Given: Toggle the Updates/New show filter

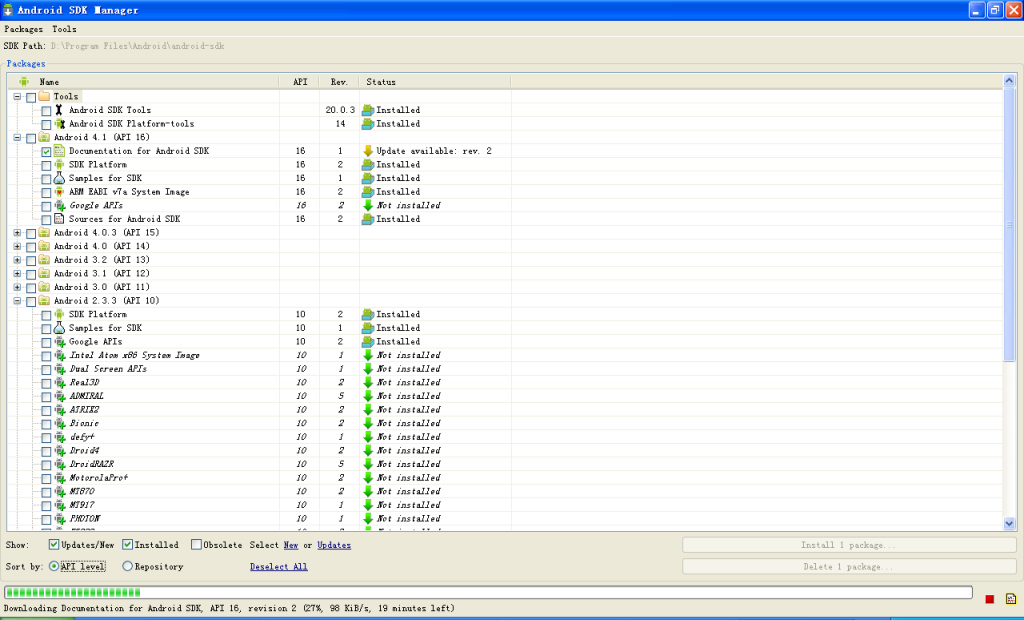Looking at the screenshot, I should (x=54, y=545).
